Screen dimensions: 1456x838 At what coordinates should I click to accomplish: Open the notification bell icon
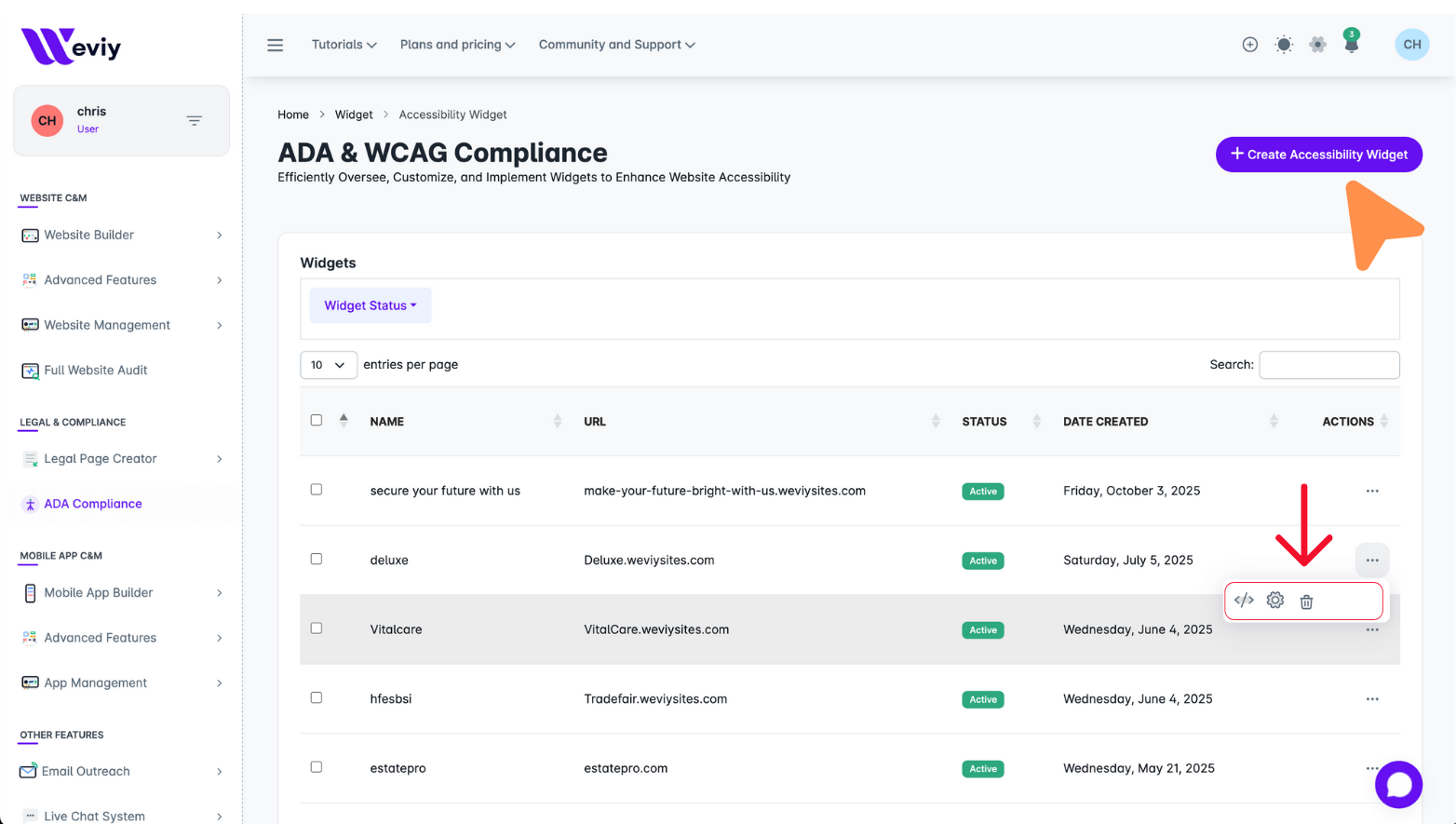[1351, 44]
